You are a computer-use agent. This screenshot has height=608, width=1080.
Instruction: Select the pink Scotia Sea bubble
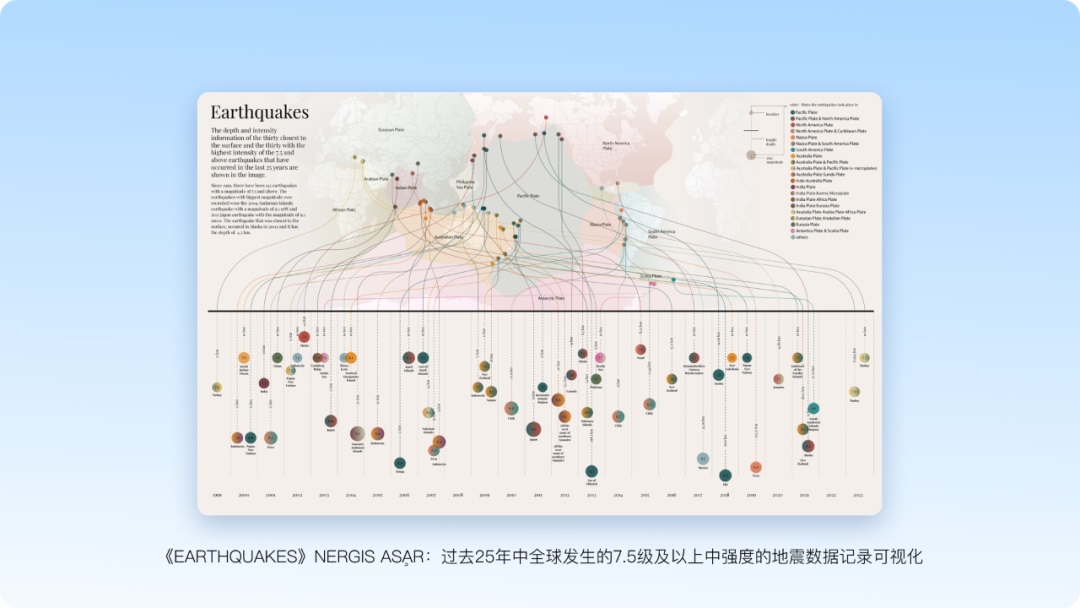pyautogui.click(x=600, y=357)
